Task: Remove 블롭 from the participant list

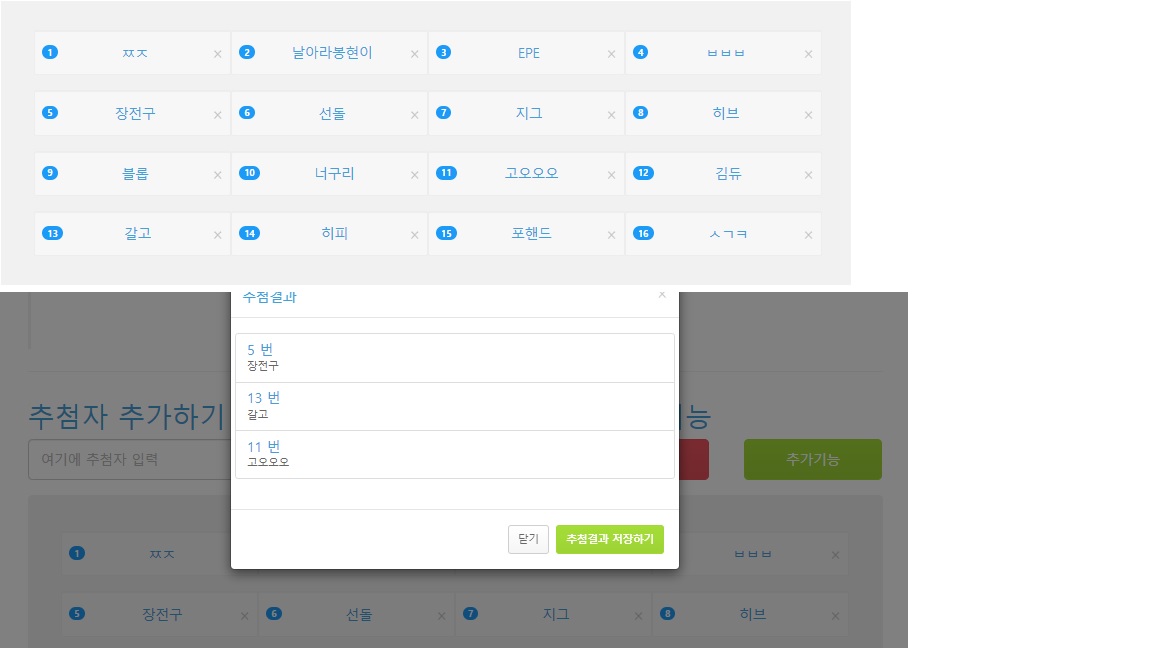Action: (217, 175)
